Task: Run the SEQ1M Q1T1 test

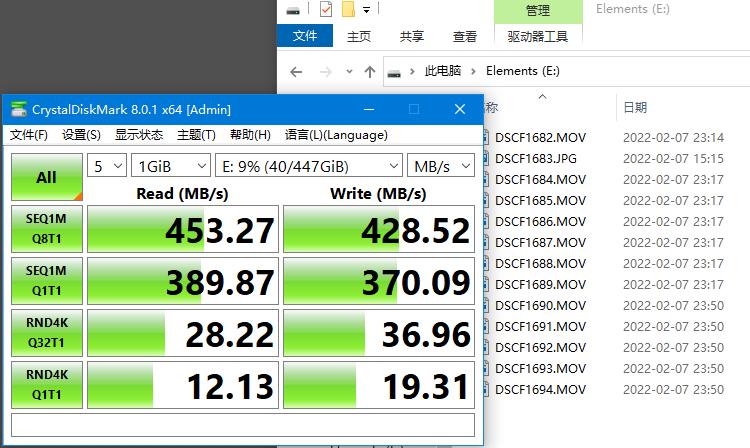Action: pos(47,281)
